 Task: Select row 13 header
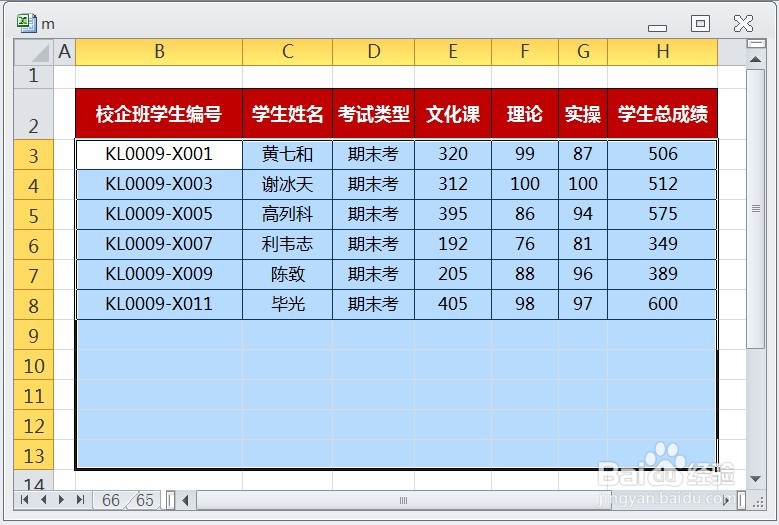point(34,455)
